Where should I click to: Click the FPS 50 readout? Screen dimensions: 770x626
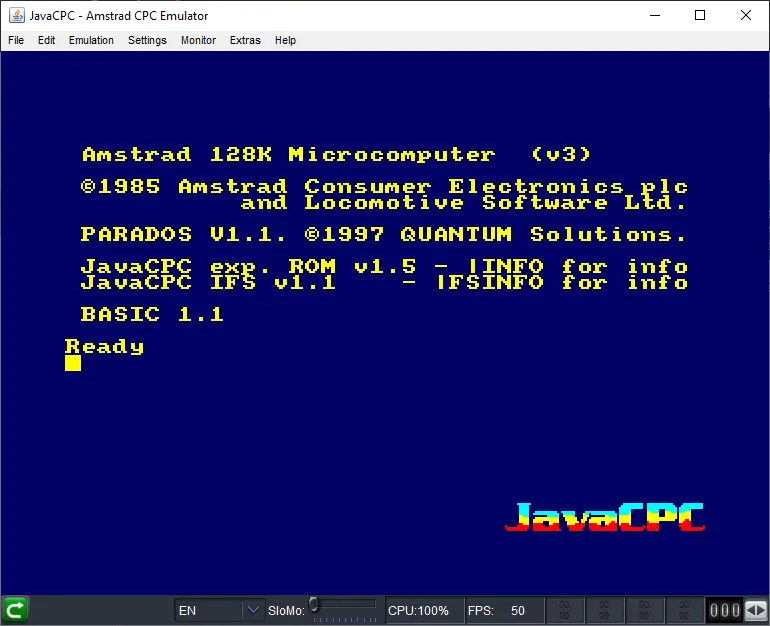(504, 610)
